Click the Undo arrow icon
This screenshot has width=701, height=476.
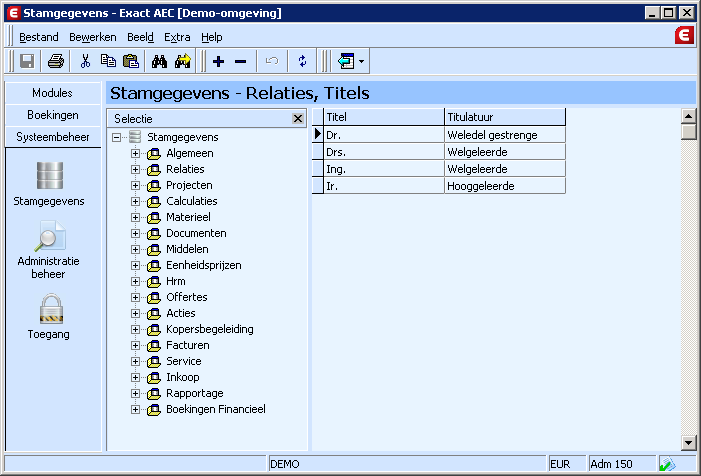point(272,61)
